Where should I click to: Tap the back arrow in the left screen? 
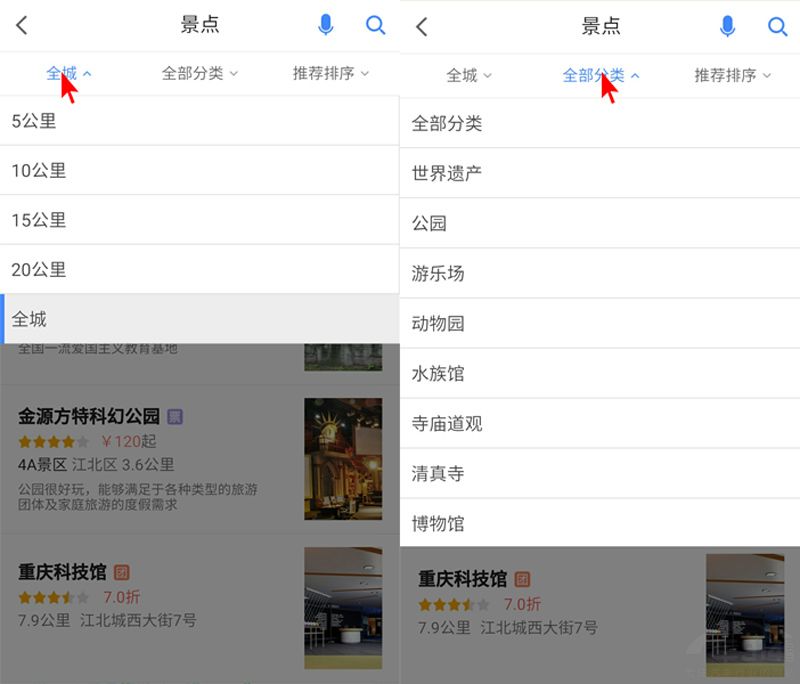(22, 26)
